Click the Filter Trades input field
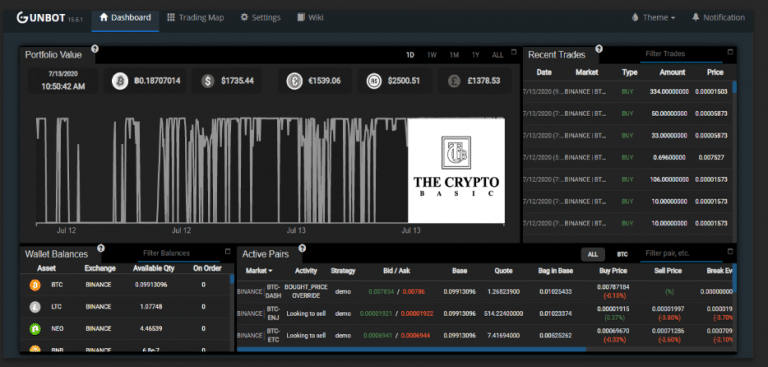 click(x=681, y=54)
